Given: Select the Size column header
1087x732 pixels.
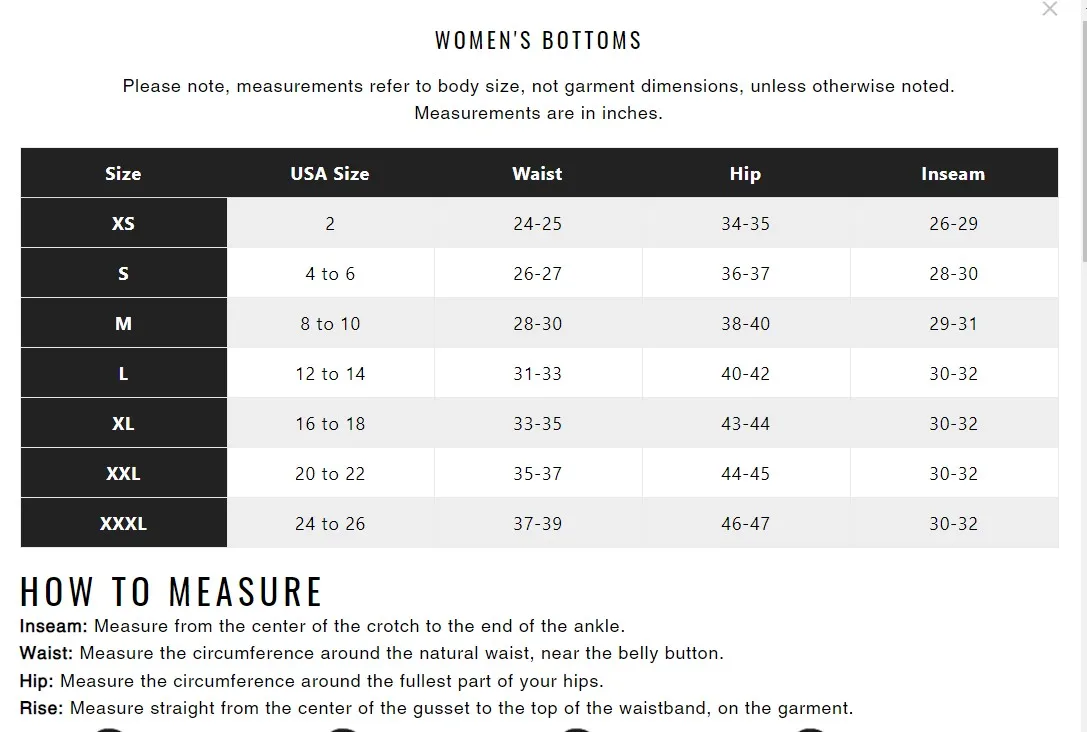Looking at the screenshot, I should pyautogui.click(x=123, y=173).
